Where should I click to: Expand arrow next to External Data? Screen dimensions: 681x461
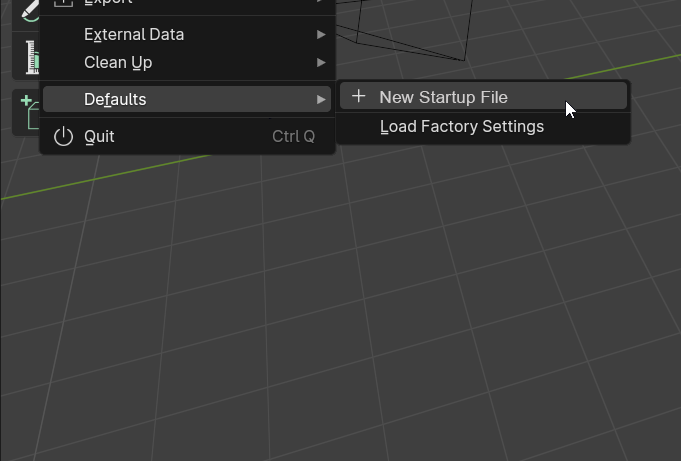tap(321, 34)
